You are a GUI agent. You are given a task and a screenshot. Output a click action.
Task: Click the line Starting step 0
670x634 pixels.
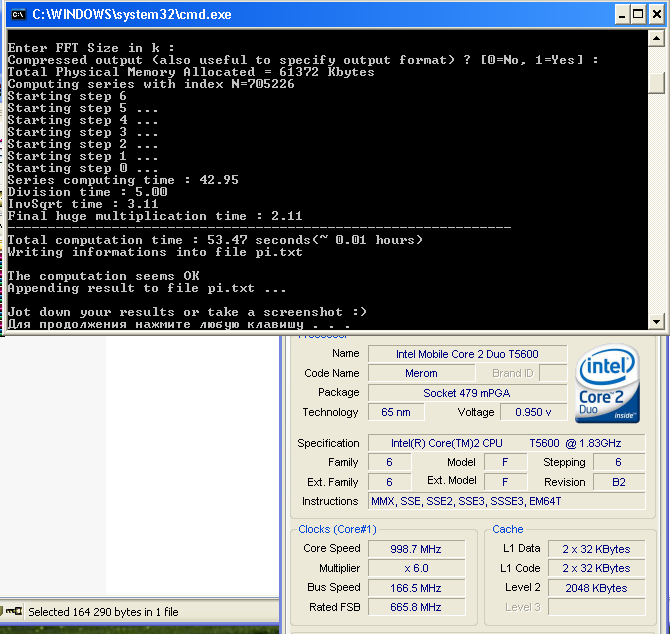83,168
